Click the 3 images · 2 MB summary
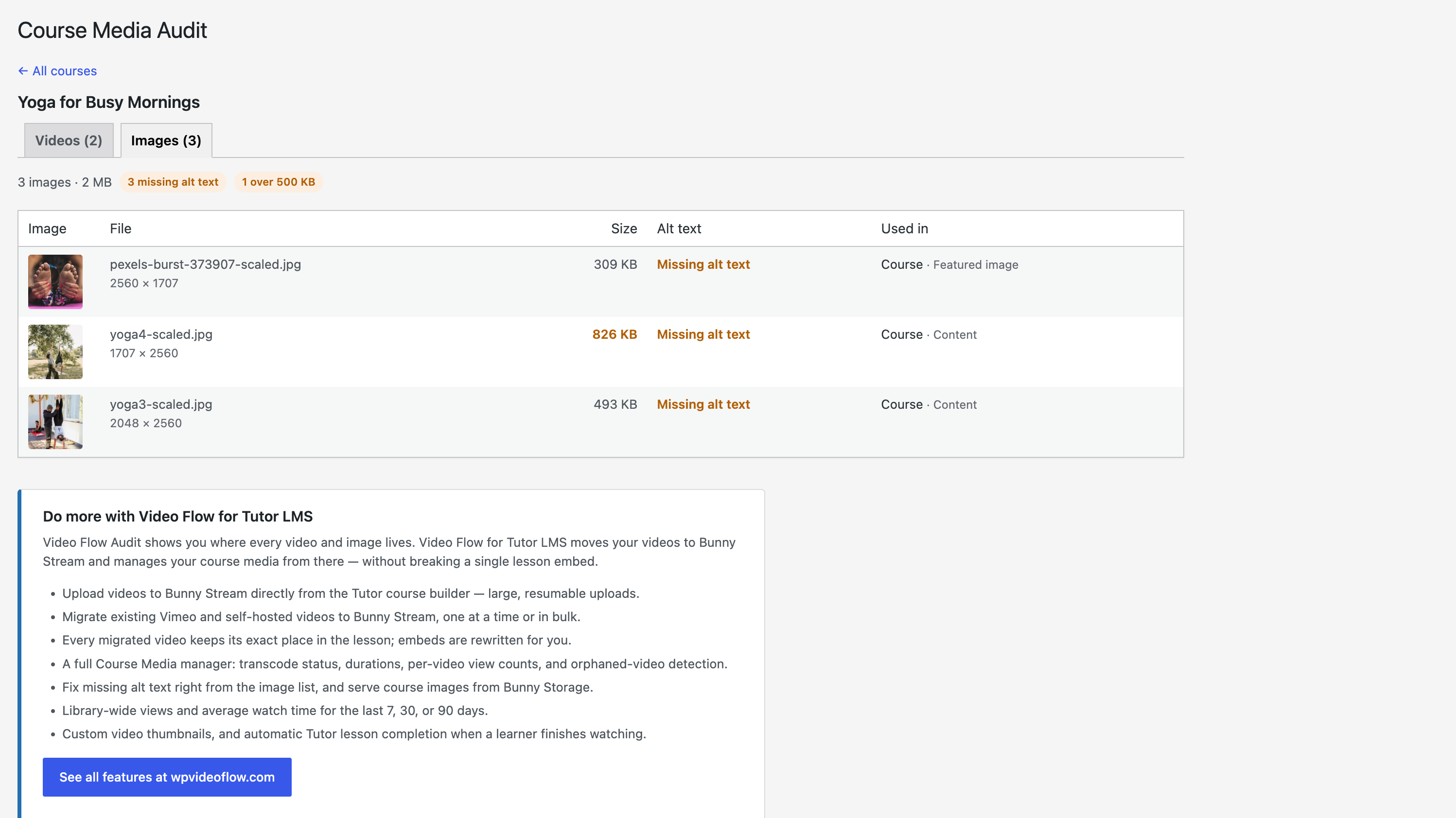This screenshot has width=1456, height=818. (65, 182)
